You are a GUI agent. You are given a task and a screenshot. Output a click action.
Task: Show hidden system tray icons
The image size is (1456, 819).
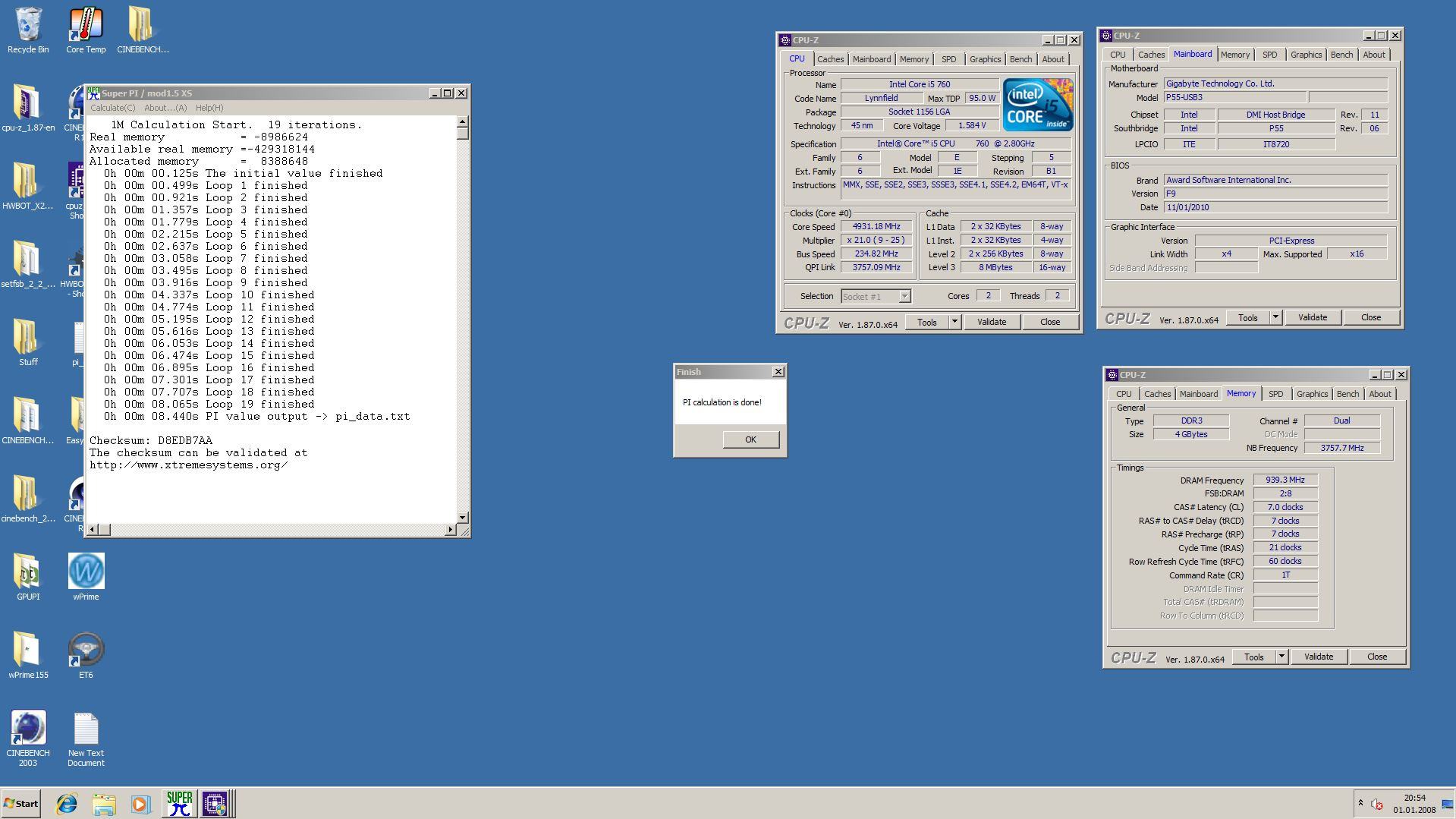[x=1360, y=803]
